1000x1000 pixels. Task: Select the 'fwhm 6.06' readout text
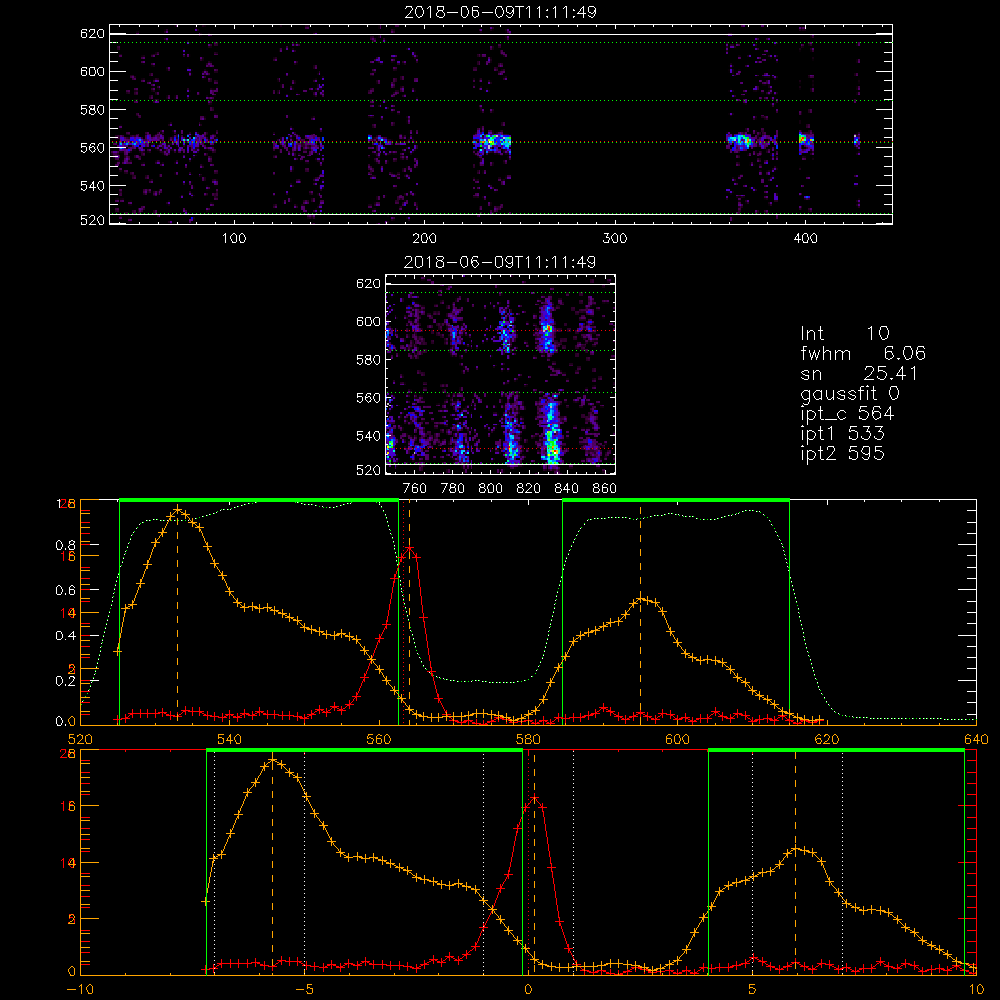(863, 353)
